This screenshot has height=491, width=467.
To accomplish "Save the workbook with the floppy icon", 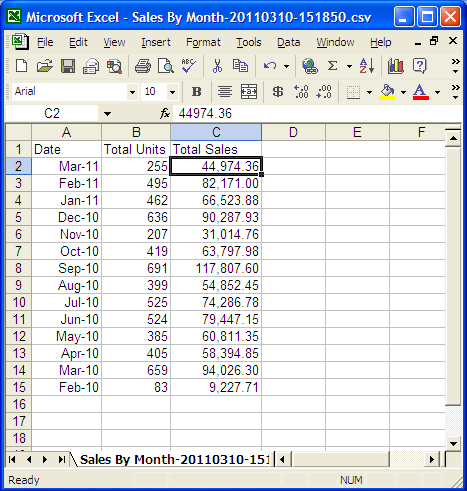I will click(68, 66).
